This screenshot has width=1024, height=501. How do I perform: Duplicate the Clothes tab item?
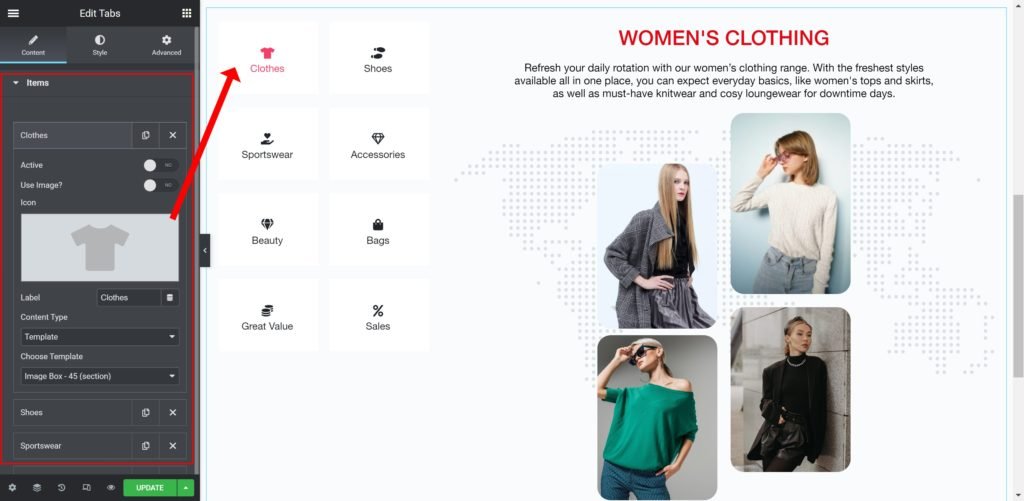tap(146, 135)
